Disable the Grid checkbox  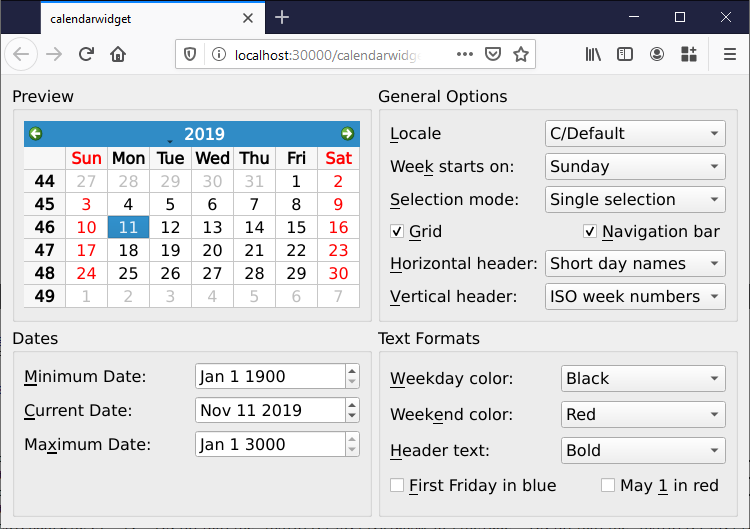(397, 232)
